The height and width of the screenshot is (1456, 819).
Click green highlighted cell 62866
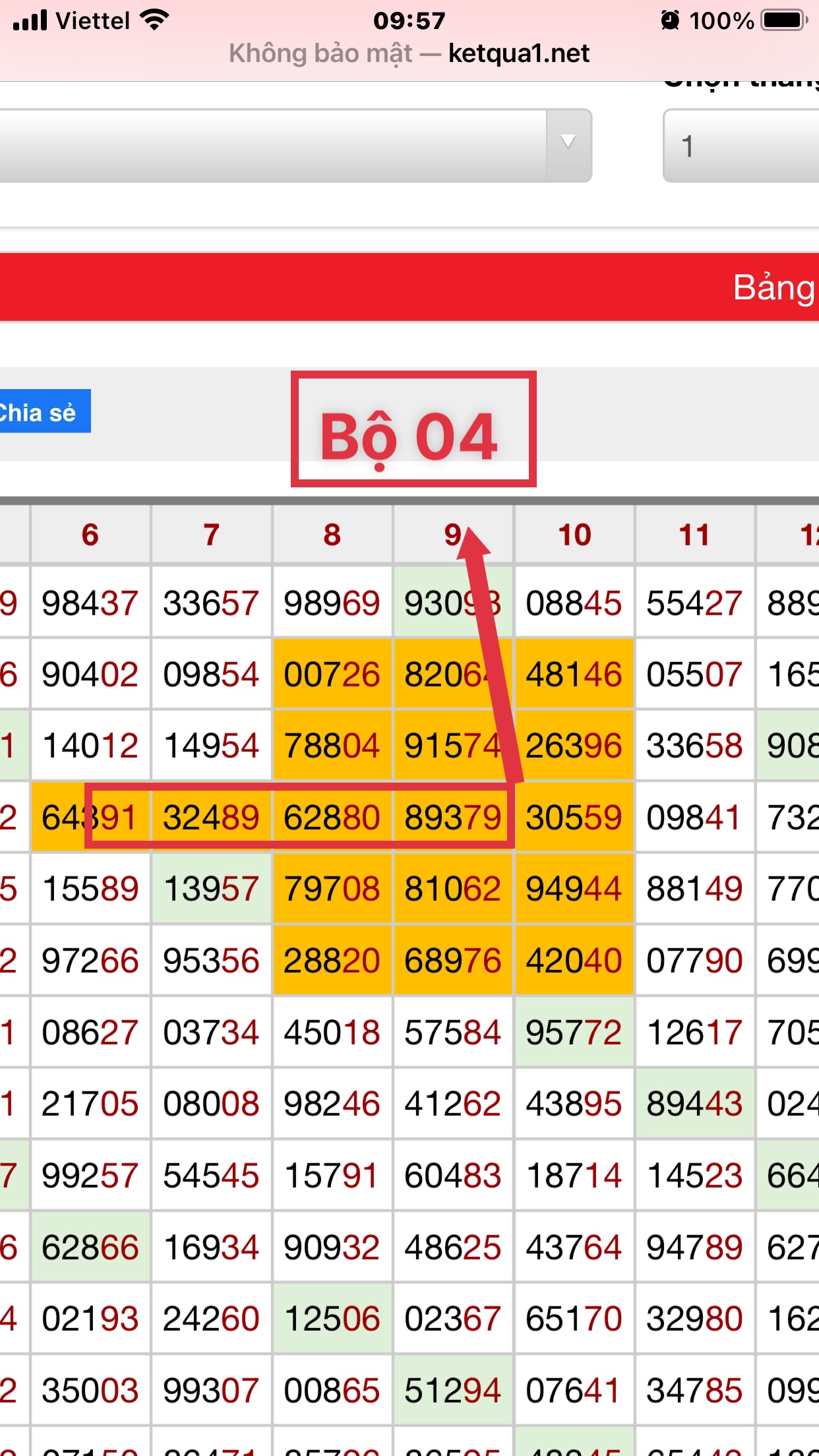[x=90, y=1248]
